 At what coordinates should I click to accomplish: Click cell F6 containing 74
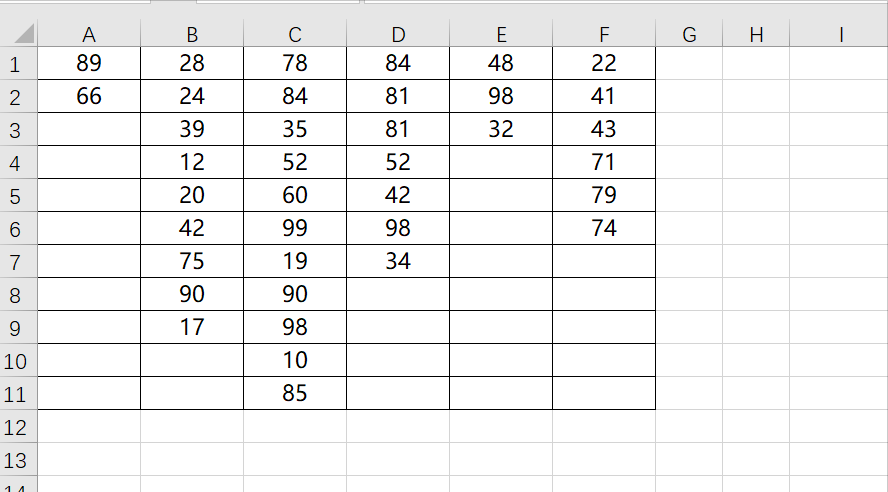point(604,228)
